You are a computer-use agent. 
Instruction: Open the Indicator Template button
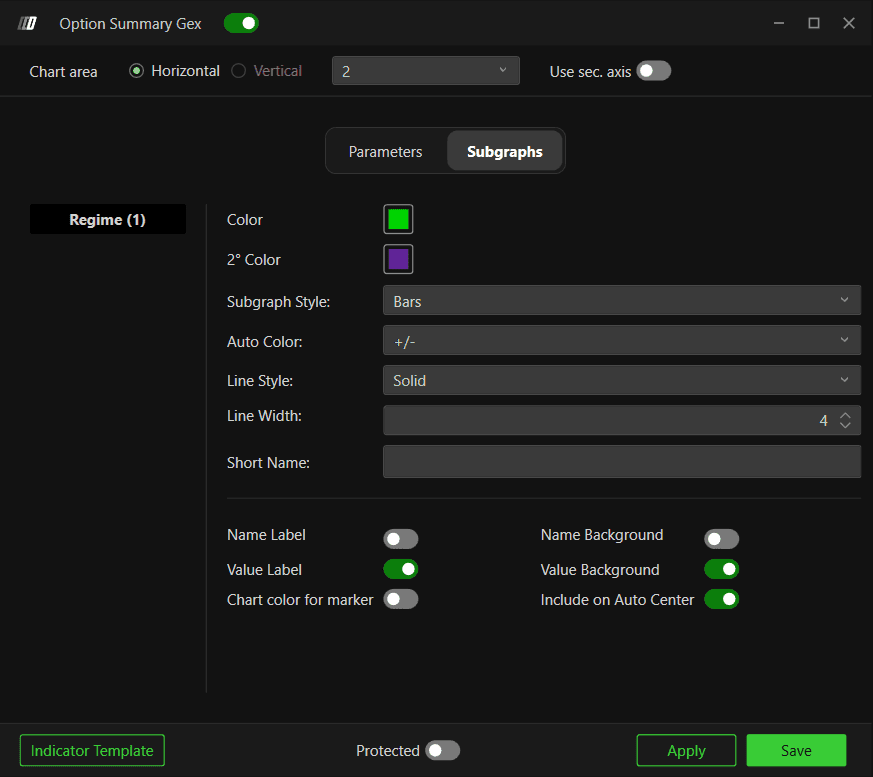pyautogui.click(x=92, y=750)
